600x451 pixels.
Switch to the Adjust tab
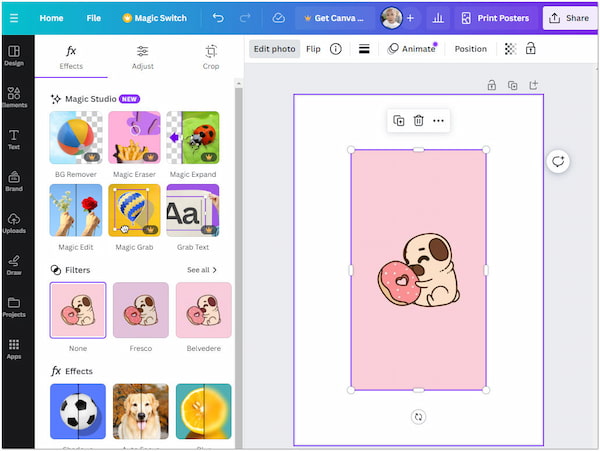(142, 56)
